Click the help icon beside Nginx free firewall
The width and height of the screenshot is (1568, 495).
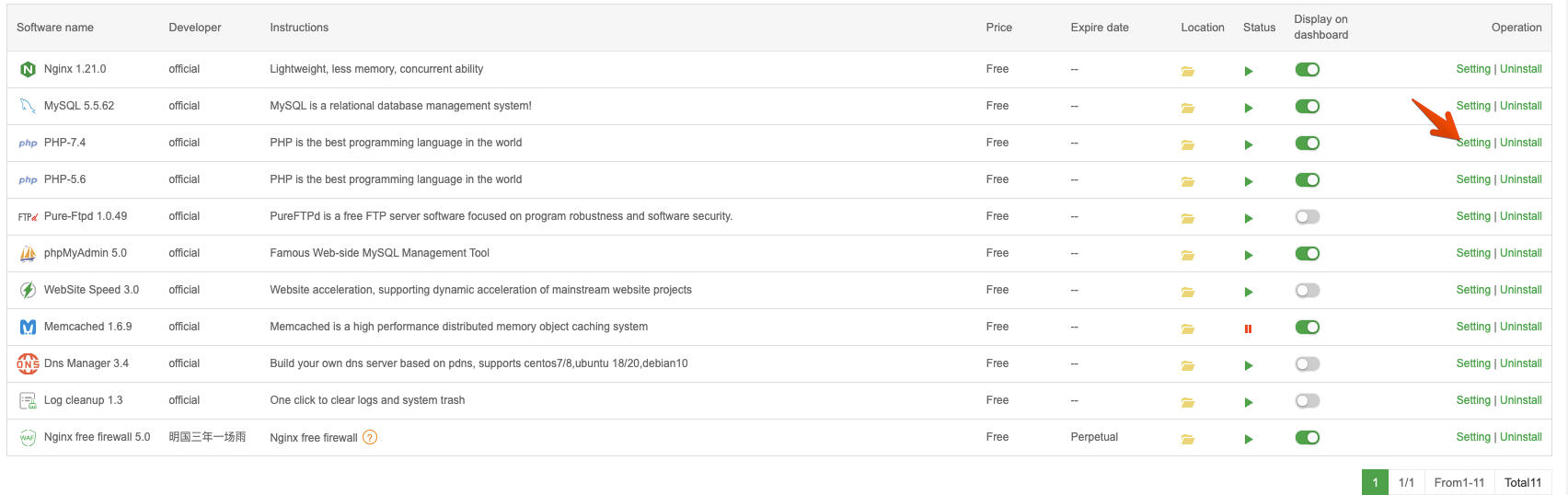370,437
